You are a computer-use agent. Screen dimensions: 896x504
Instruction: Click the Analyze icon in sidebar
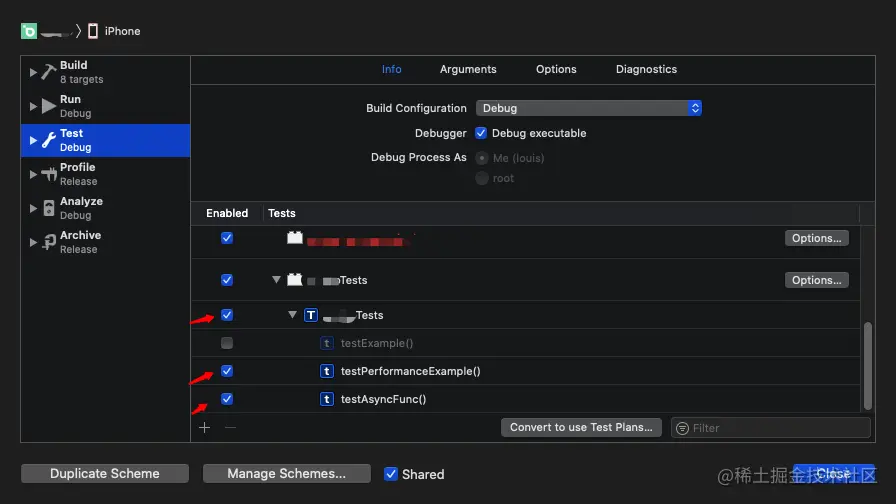click(49, 208)
